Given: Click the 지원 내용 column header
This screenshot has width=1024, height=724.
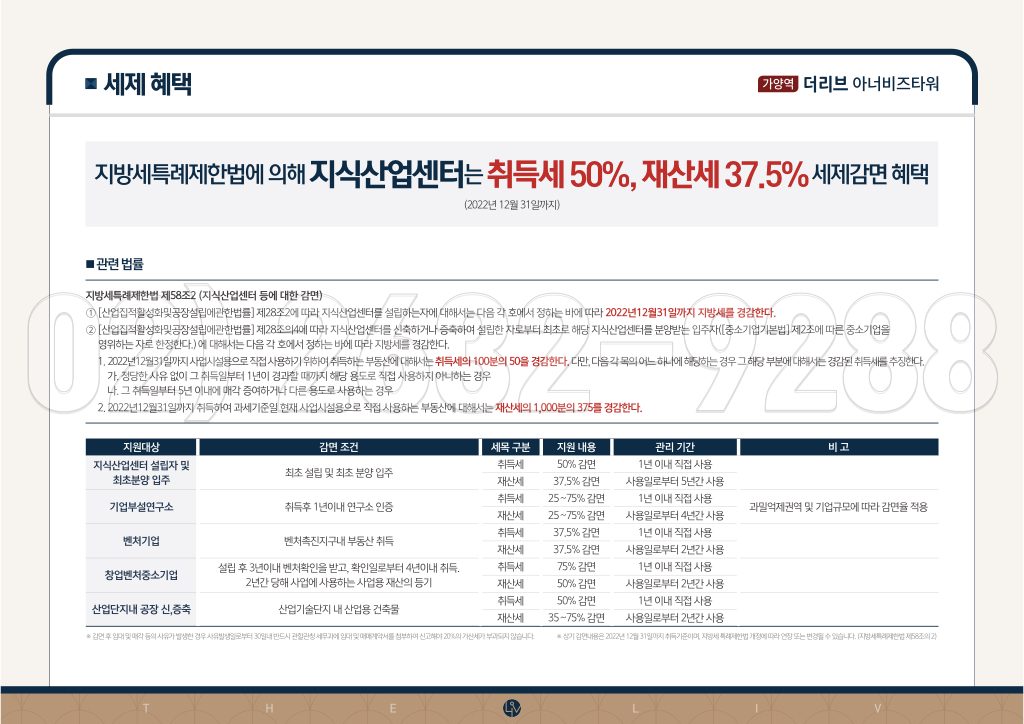Looking at the screenshot, I should (x=576, y=447).
